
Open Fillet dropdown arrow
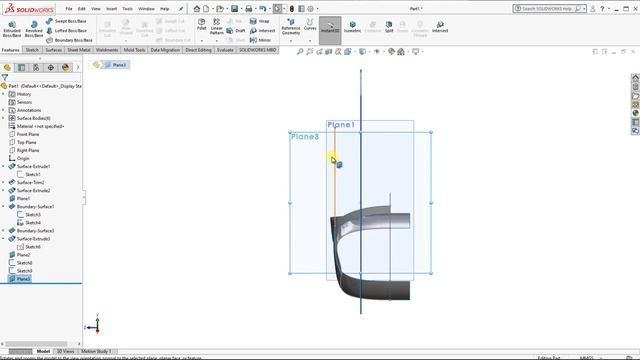[202, 41]
